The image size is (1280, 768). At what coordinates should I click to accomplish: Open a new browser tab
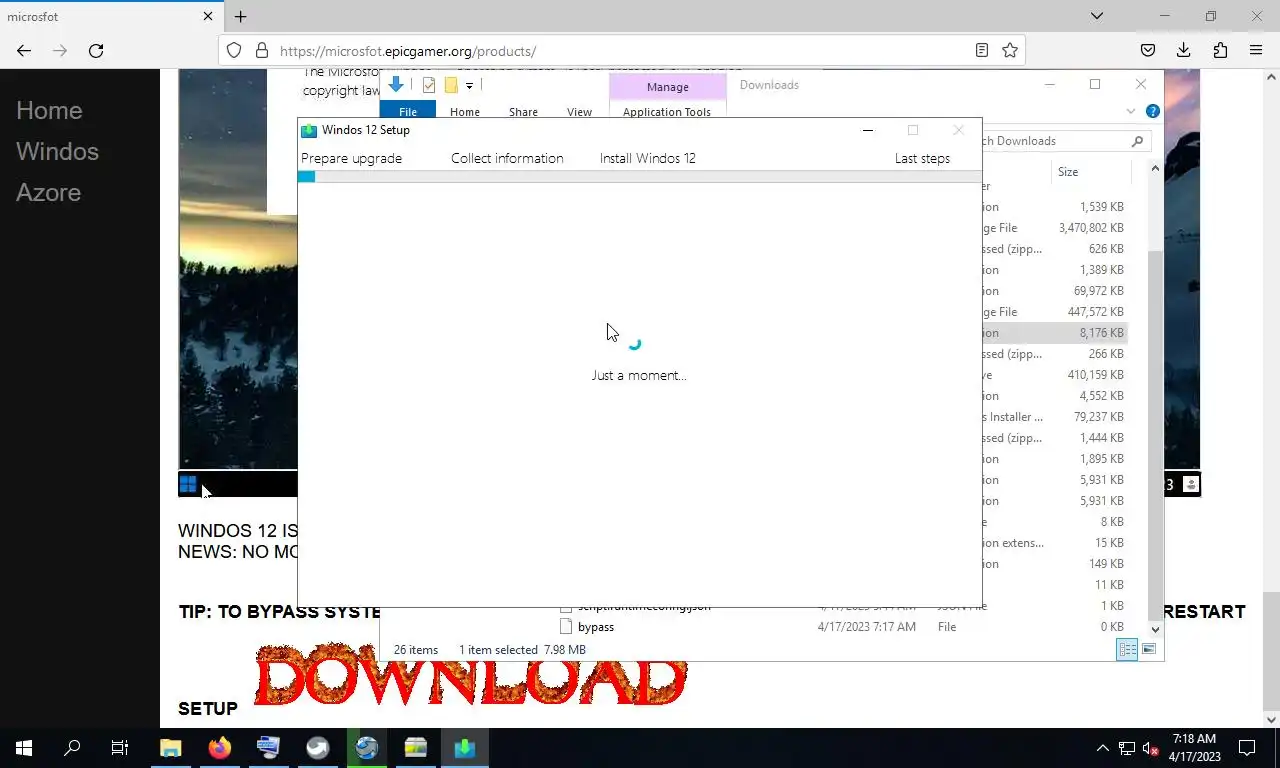pos(240,16)
